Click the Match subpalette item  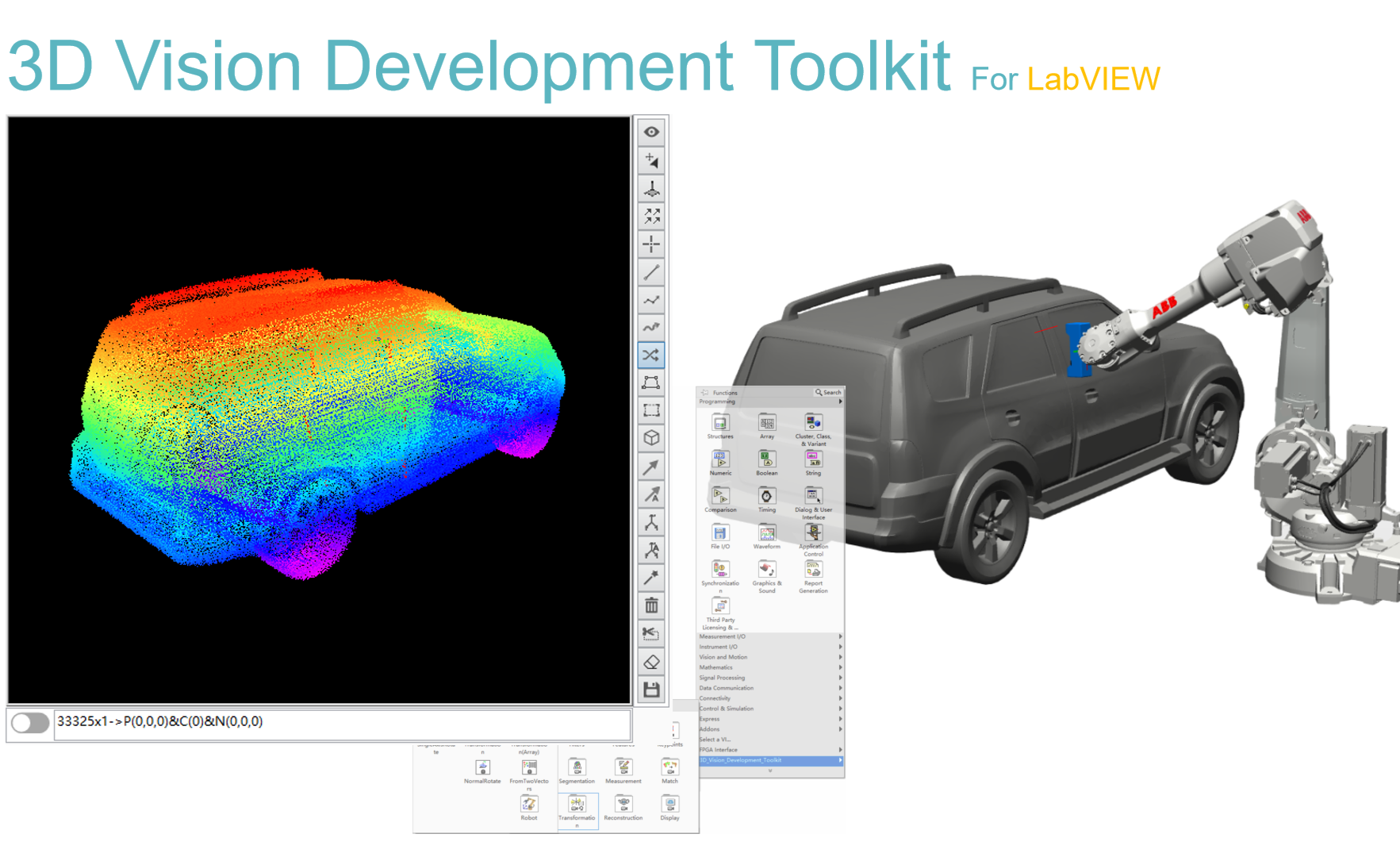(669, 768)
